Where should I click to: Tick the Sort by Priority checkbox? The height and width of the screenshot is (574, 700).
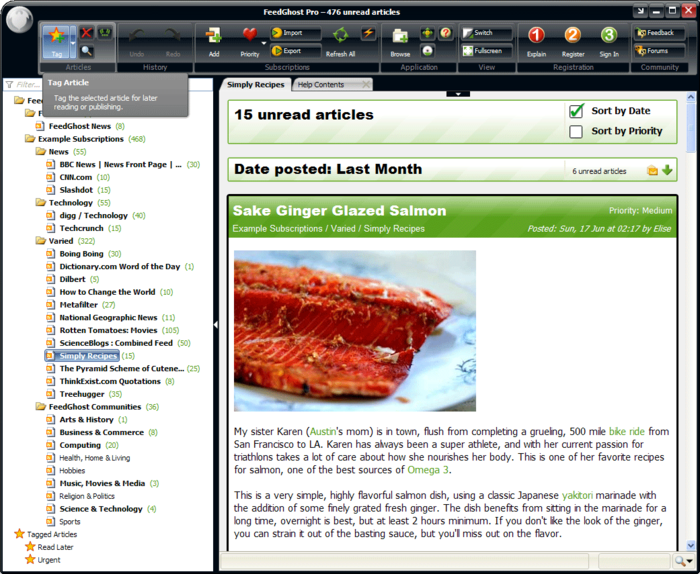pos(576,131)
